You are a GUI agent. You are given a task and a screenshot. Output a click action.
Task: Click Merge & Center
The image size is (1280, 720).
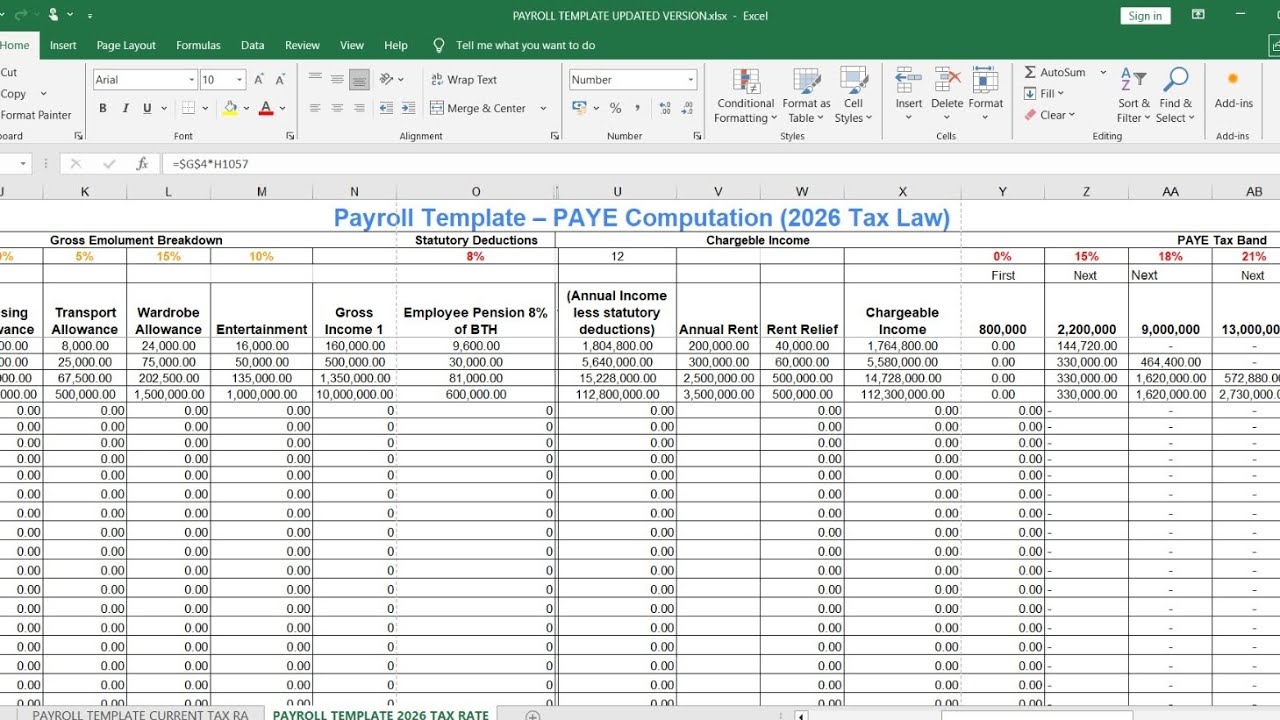tap(479, 108)
